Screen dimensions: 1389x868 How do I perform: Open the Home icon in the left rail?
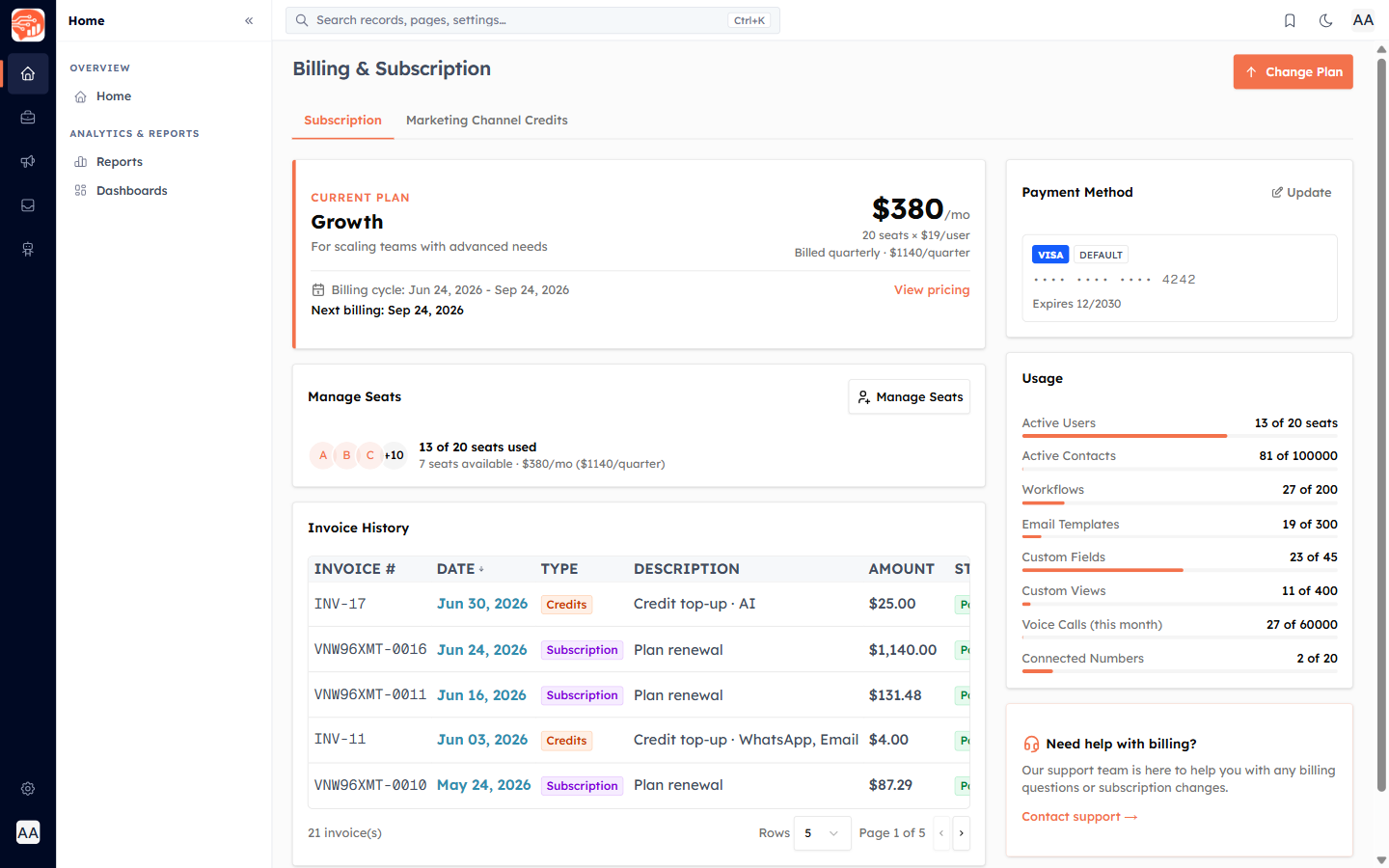click(x=28, y=74)
